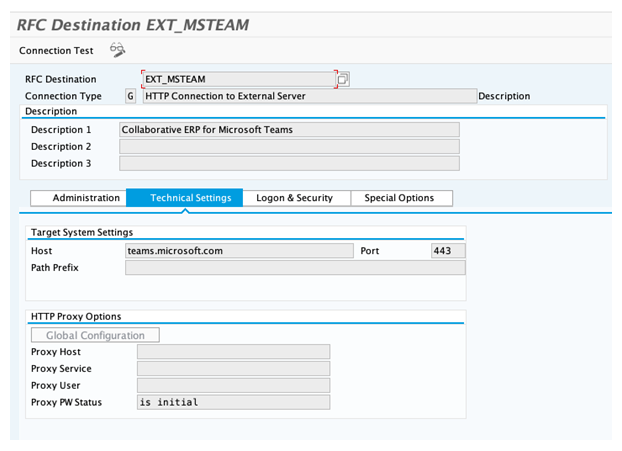This screenshot has height=451, width=622.
Task: Click the Host field with teams.microsoft.com
Action: point(239,251)
